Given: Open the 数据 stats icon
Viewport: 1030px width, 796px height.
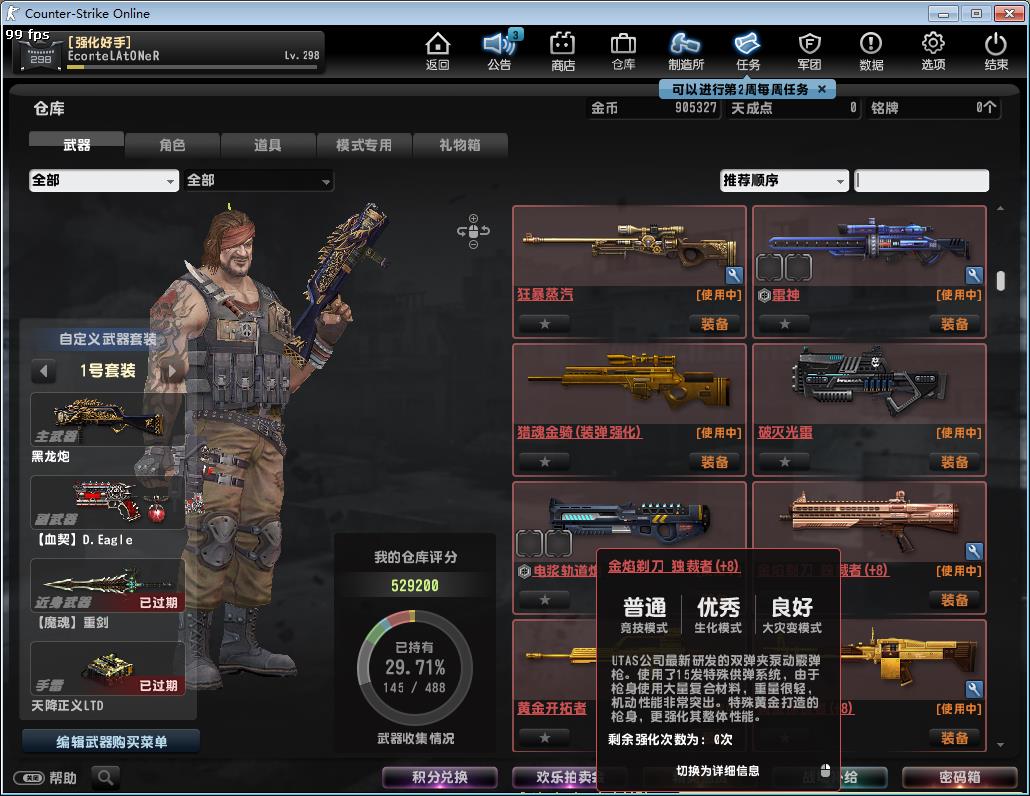Looking at the screenshot, I should coord(871,51).
